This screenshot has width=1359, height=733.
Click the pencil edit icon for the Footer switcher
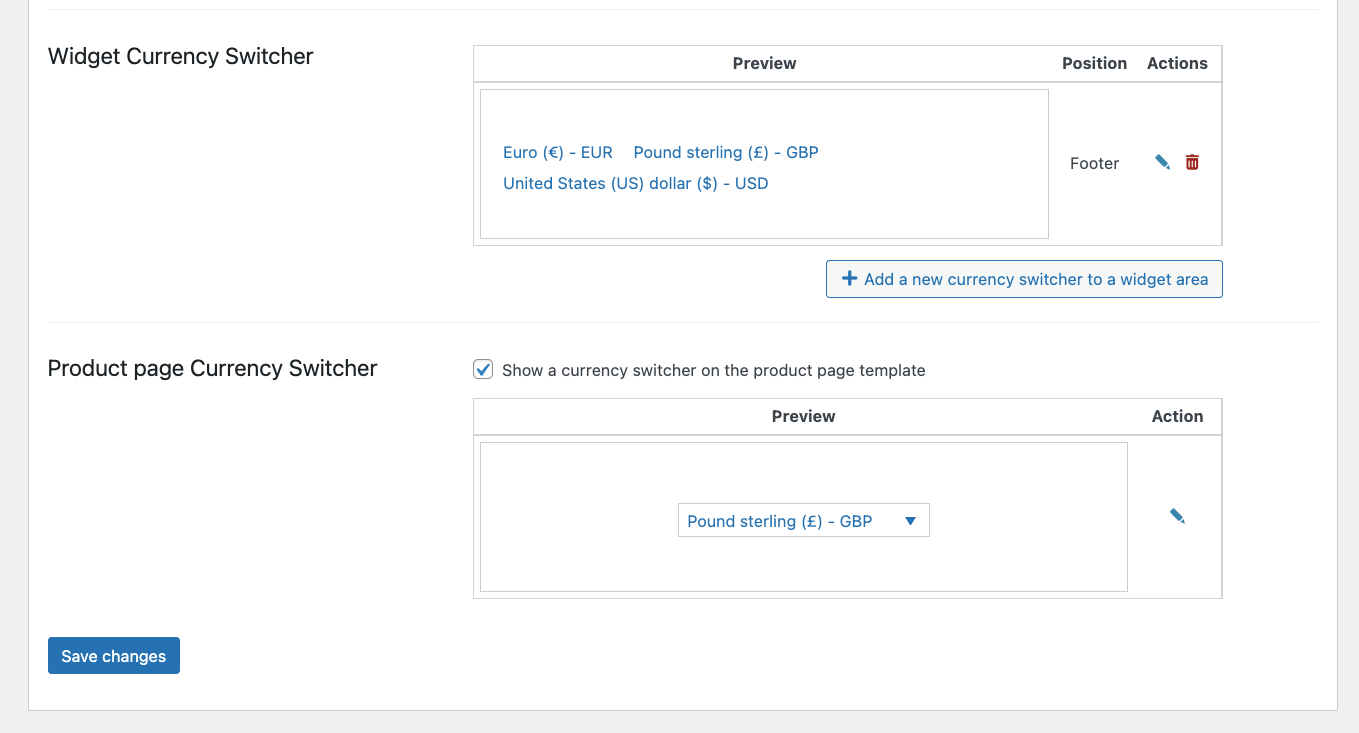pyautogui.click(x=1161, y=160)
